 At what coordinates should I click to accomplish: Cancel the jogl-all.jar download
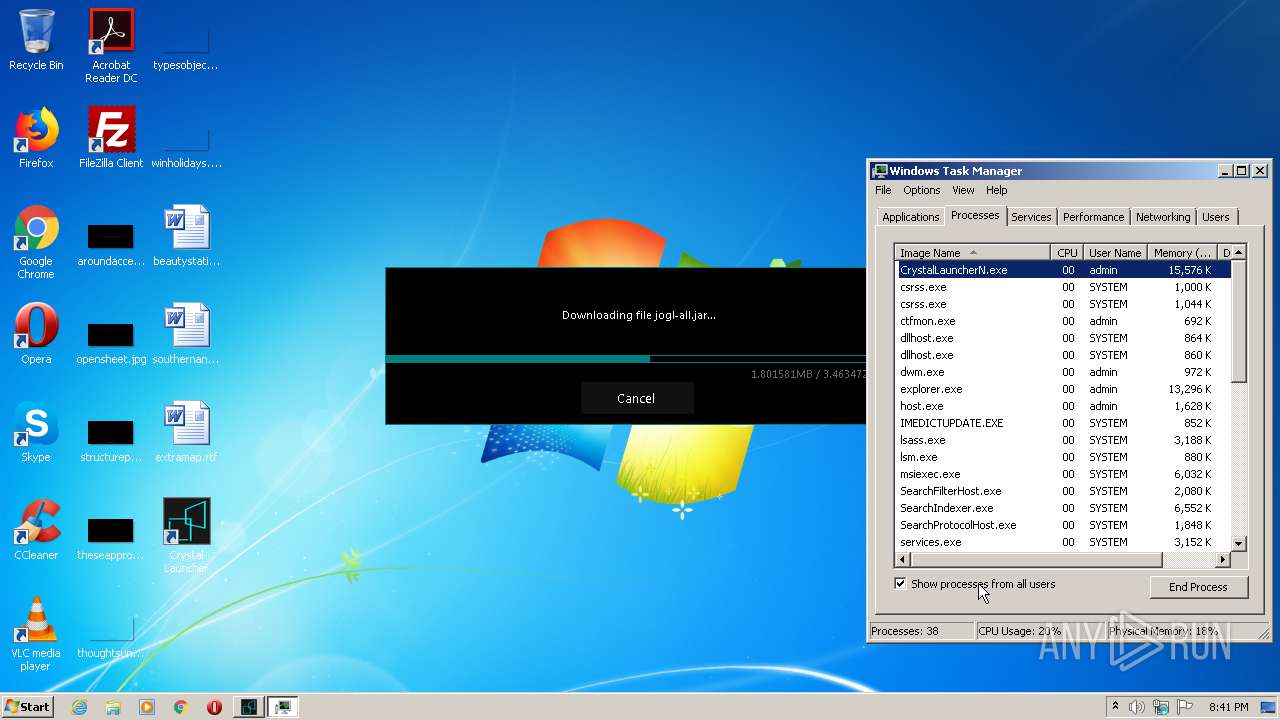(x=636, y=398)
